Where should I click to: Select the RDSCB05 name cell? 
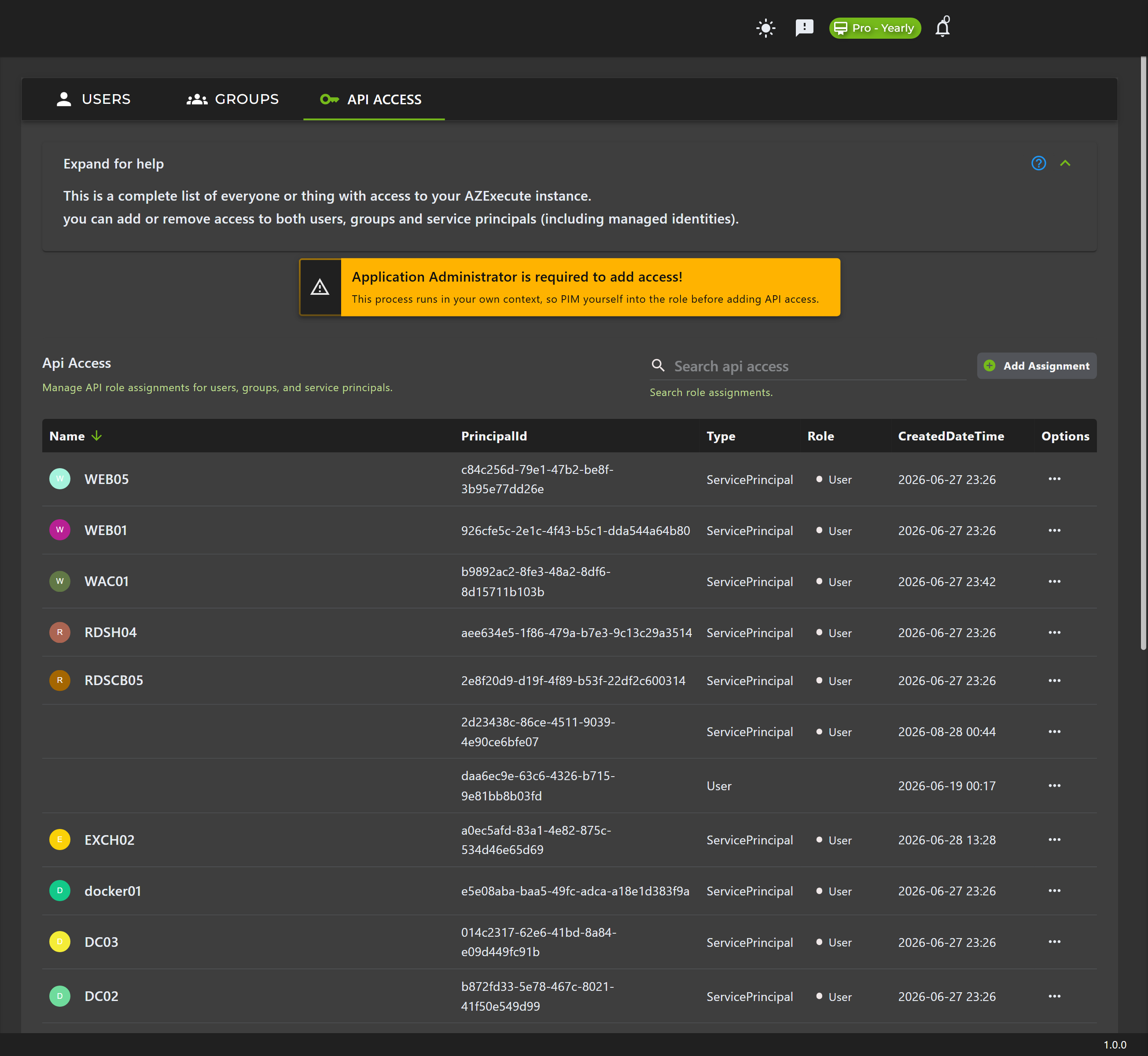pyautogui.click(x=114, y=681)
